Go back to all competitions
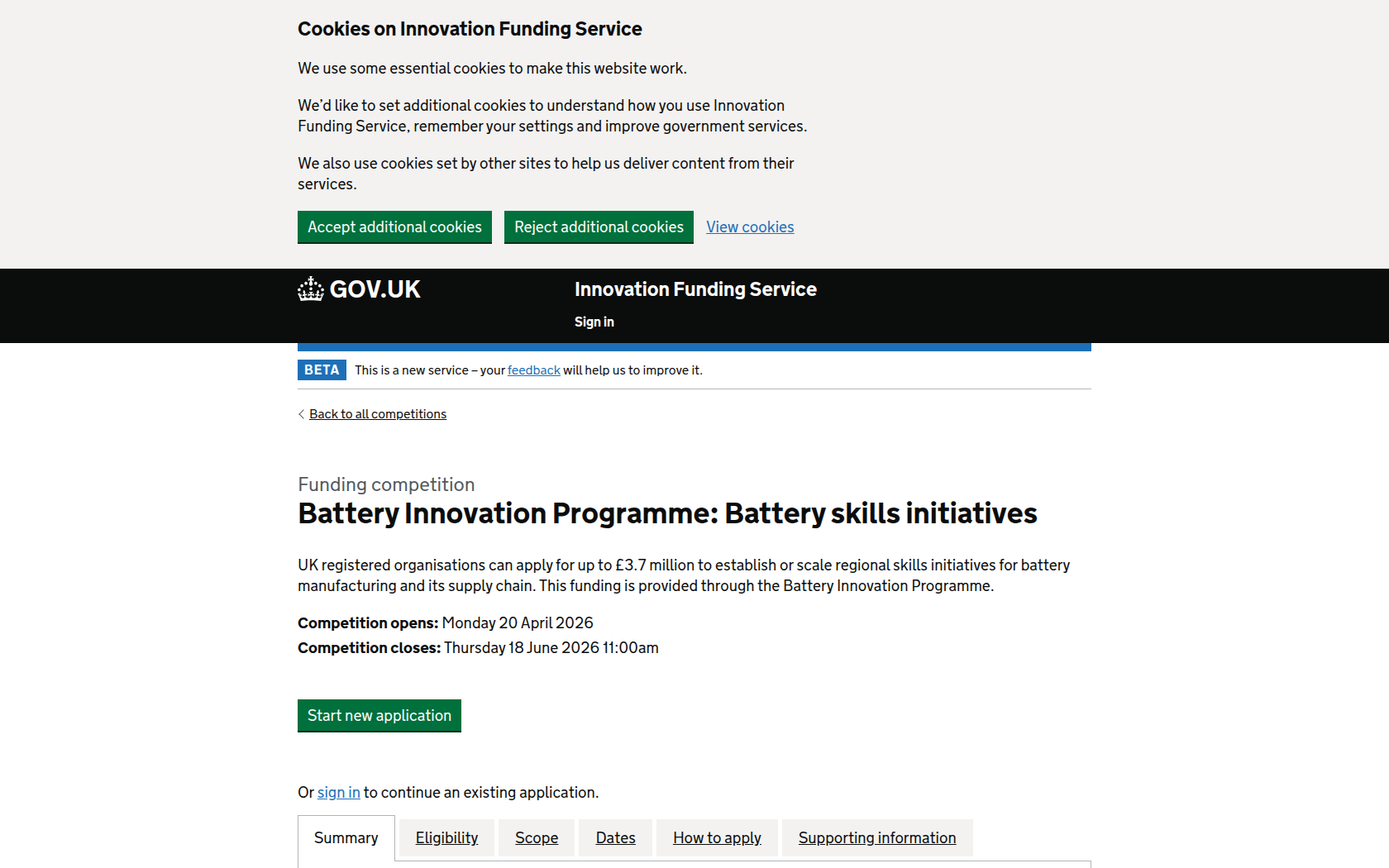This screenshot has height=868, width=1389. pos(378,414)
